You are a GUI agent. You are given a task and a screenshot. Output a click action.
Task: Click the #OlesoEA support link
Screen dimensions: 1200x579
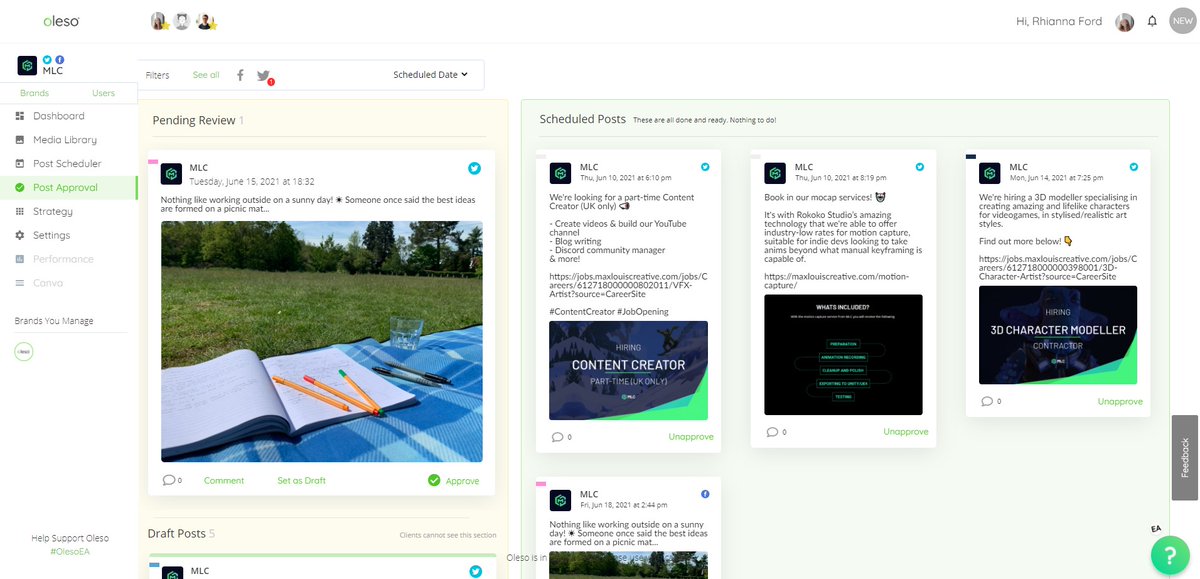tap(69, 551)
